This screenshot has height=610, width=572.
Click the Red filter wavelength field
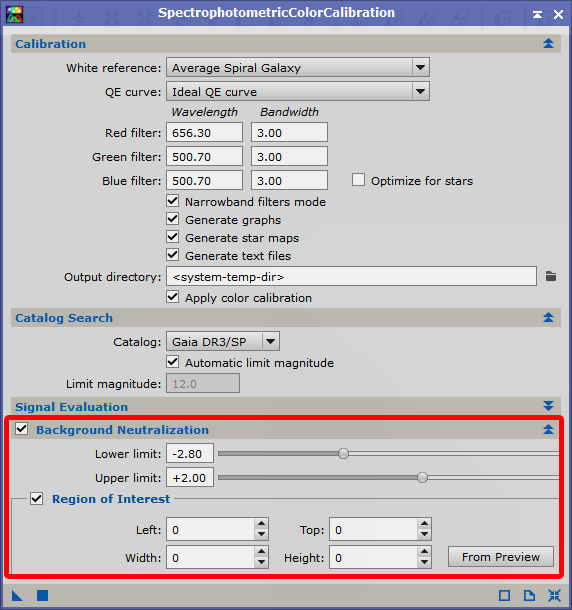click(x=204, y=133)
